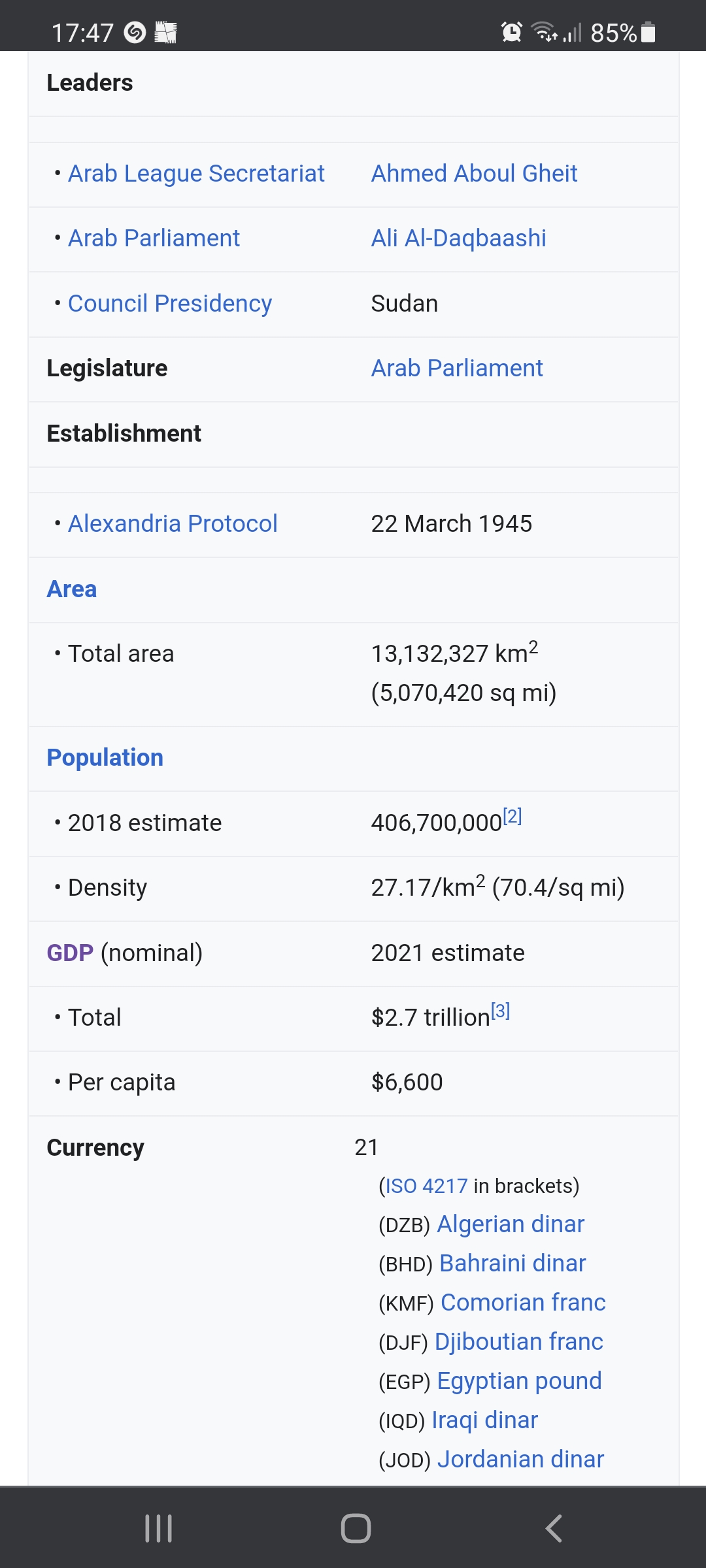706x1568 pixels.
Task: Open the Egyptian pound link
Action: [519, 1381]
